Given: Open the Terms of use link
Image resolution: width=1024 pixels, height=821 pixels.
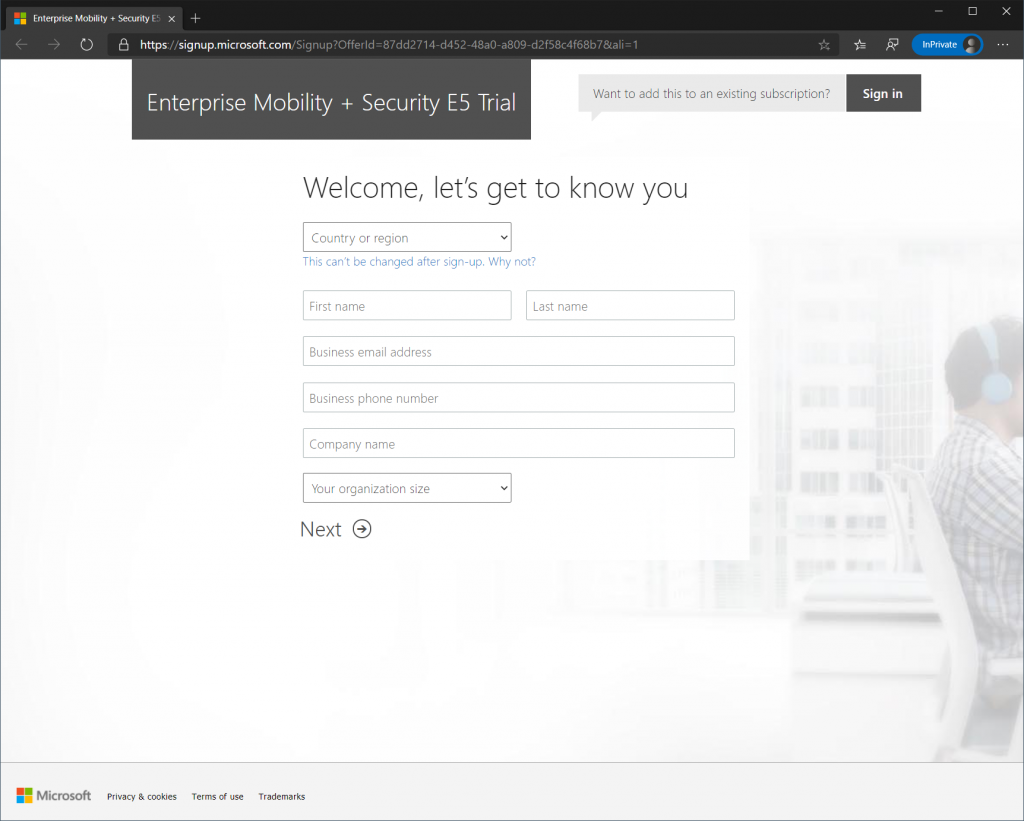Looking at the screenshot, I should coord(217,796).
